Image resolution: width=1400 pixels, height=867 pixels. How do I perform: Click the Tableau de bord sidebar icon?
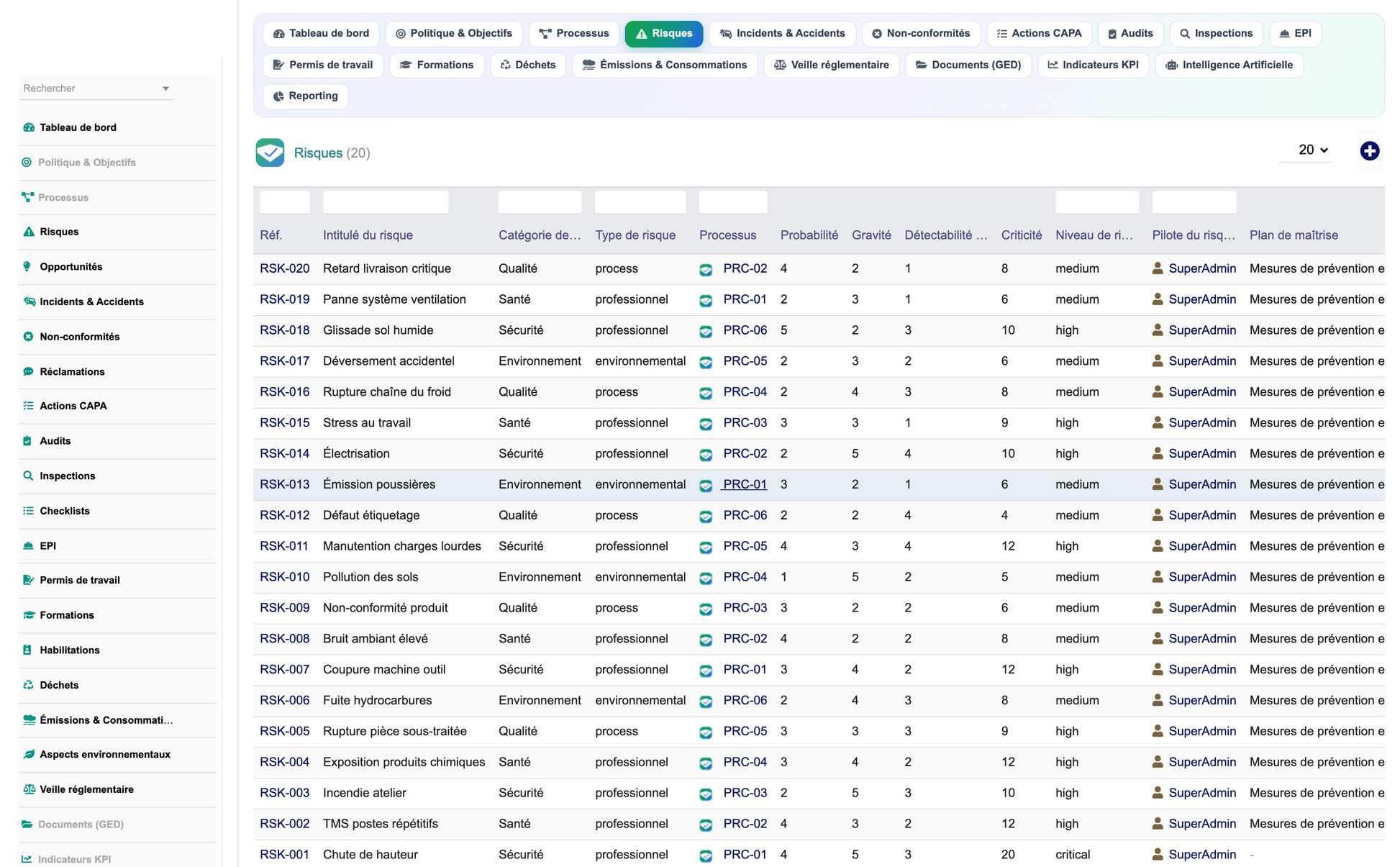tap(29, 127)
